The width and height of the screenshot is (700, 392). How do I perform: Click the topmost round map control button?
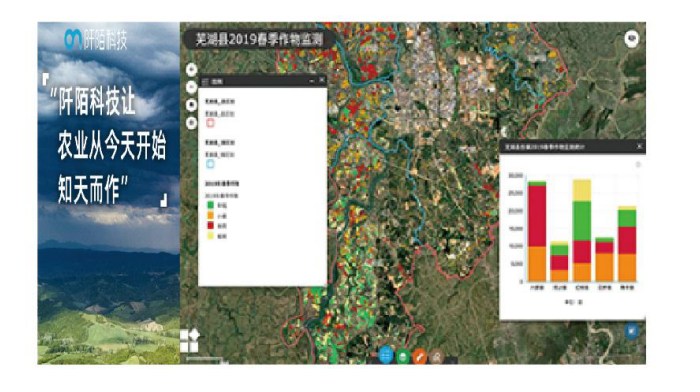point(192,70)
